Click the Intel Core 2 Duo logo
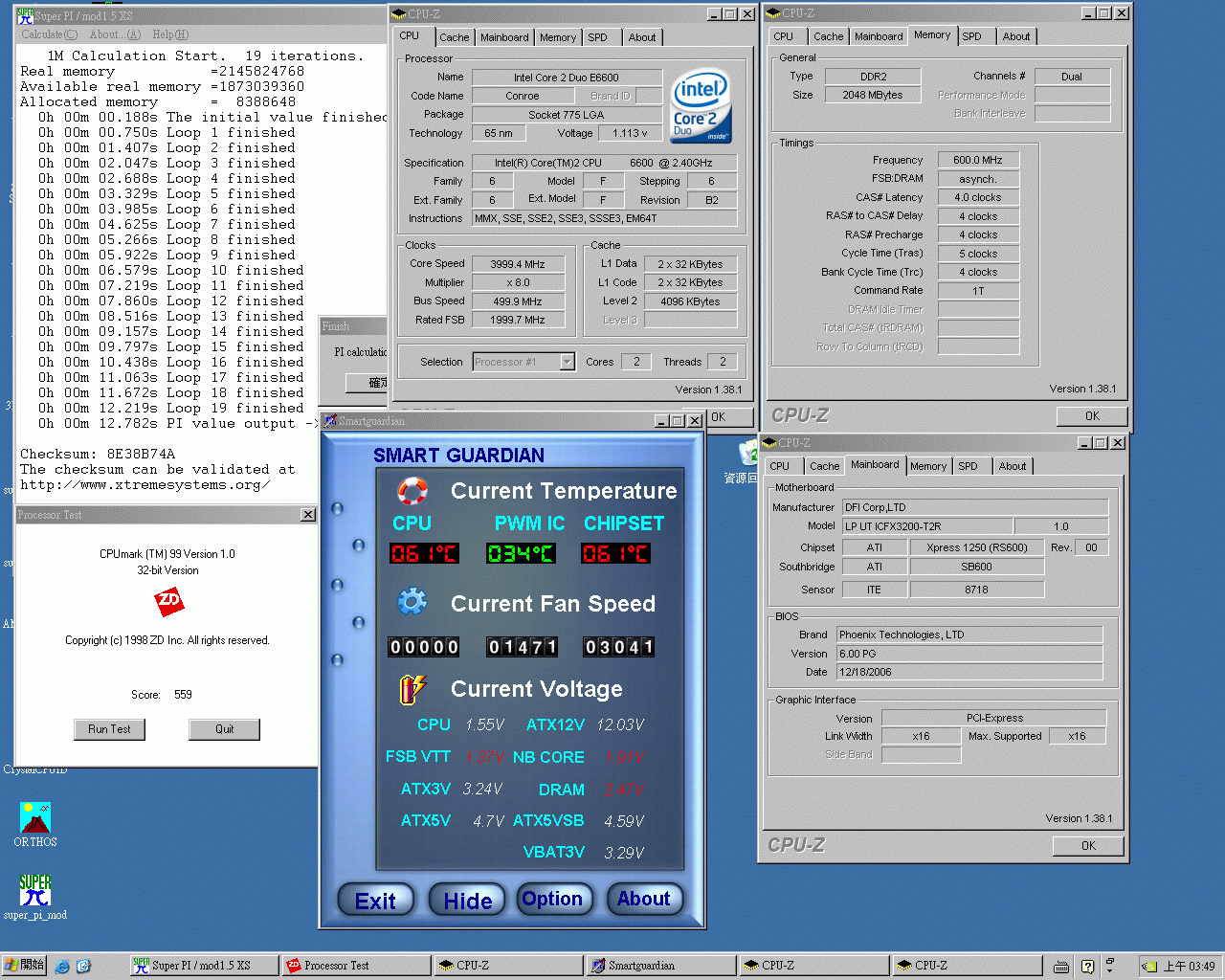 701,105
